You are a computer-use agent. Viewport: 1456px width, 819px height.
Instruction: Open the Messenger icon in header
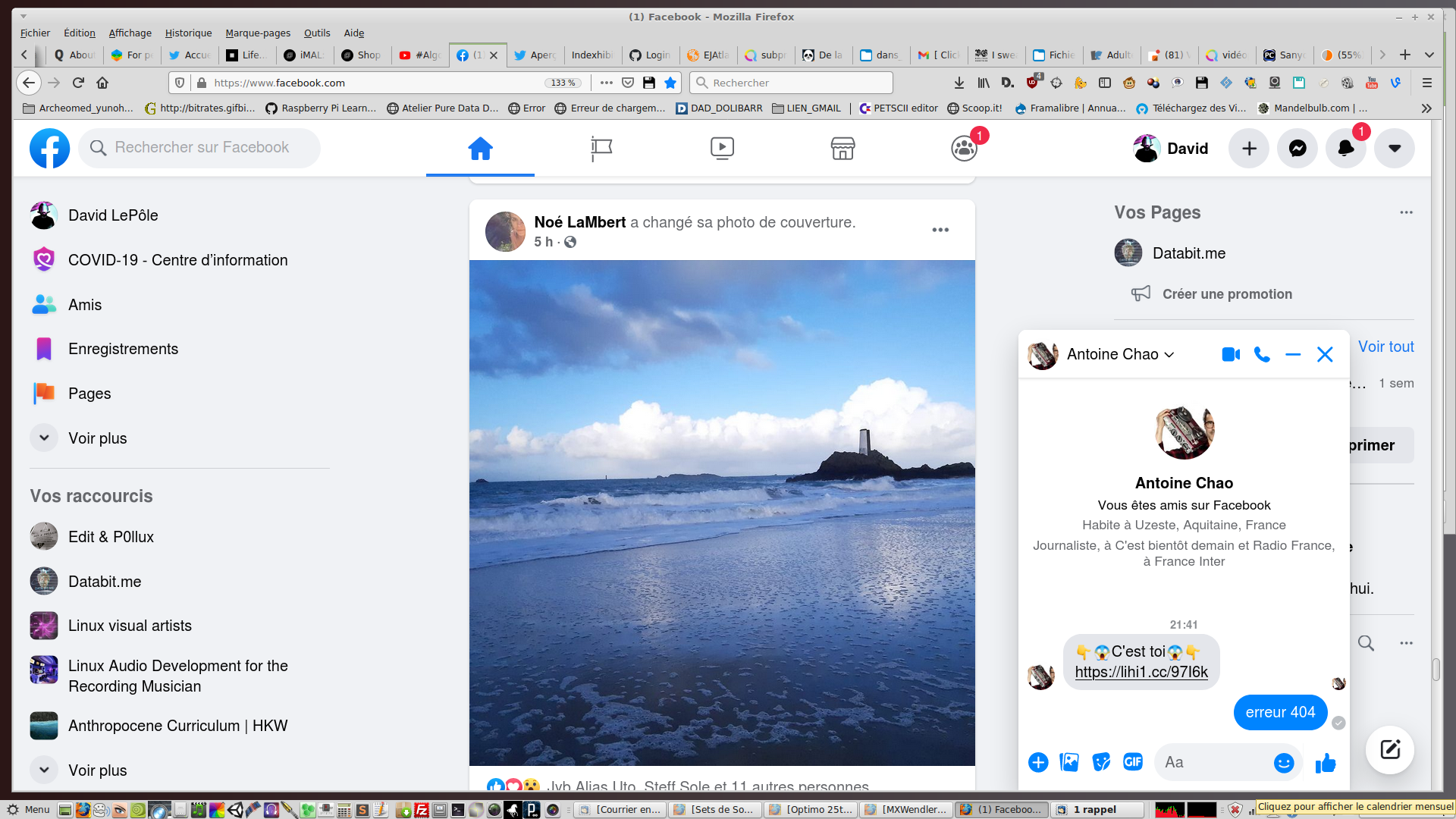[x=1298, y=148]
